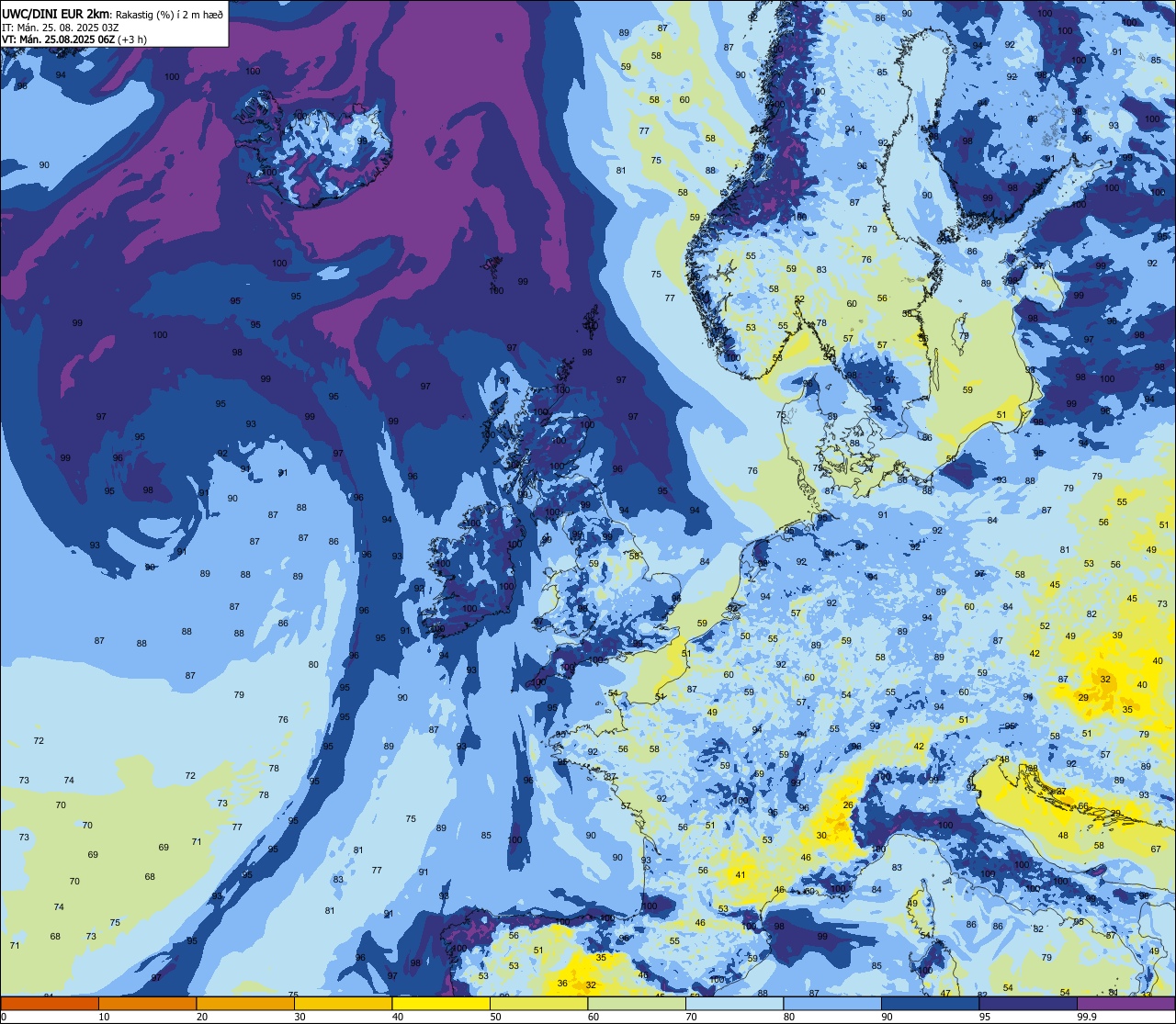Viewport: 1176px width, 1024px height.
Task: Click the legend tick label 95
Action: coord(985,1017)
